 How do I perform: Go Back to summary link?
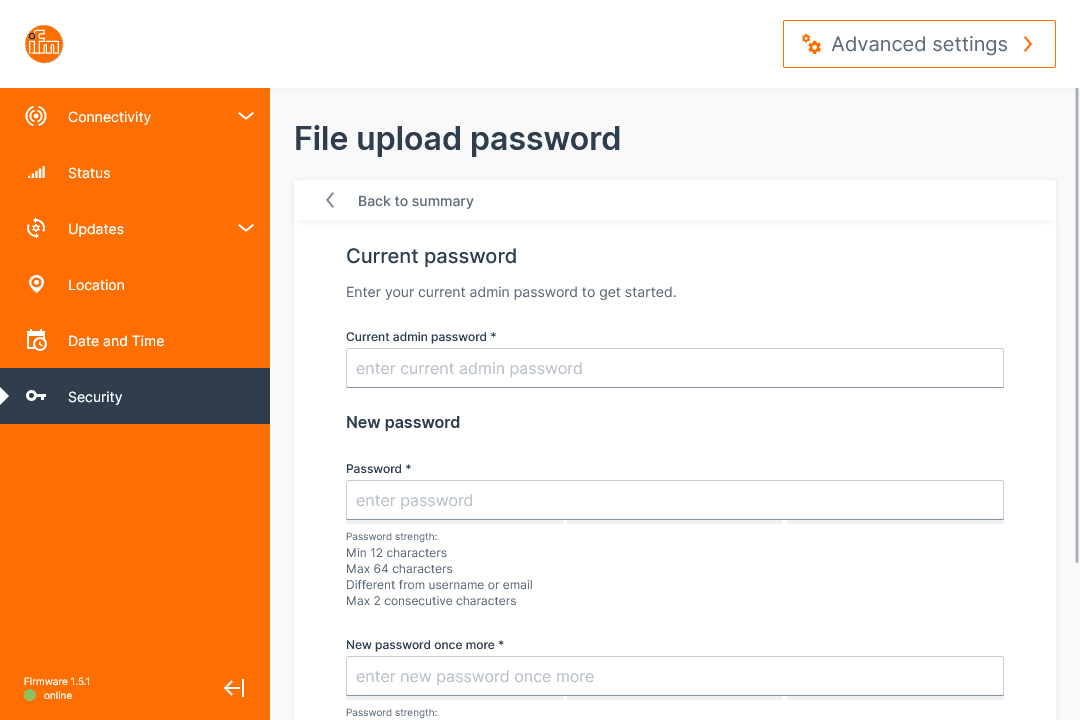click(x=416, y=201)
